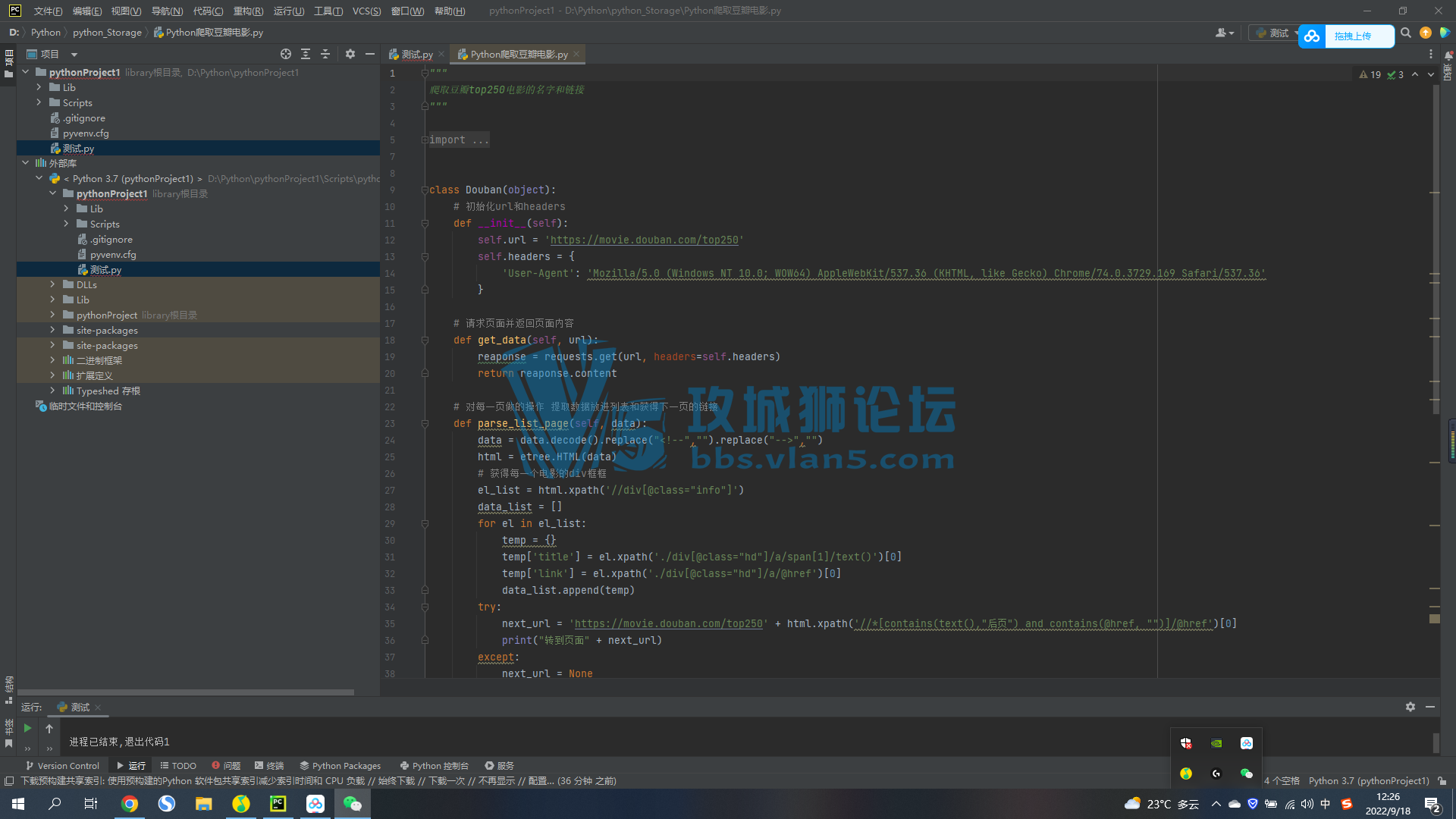Switch input language via the 中 tray indicator
The image size is (1456, 819).
[x=1325, y=804]
